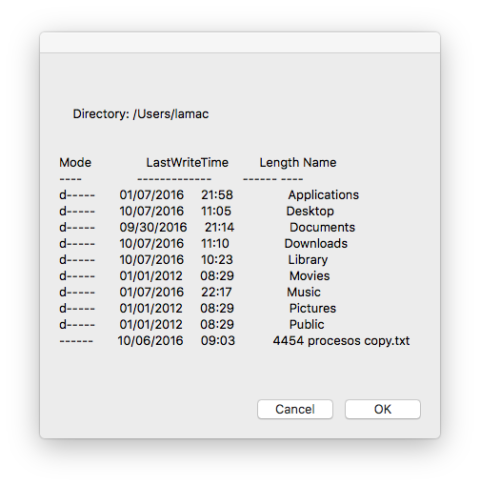Select the Library directory entry
The width and height of the screenshot is (480, 486).
coord(308,260)
